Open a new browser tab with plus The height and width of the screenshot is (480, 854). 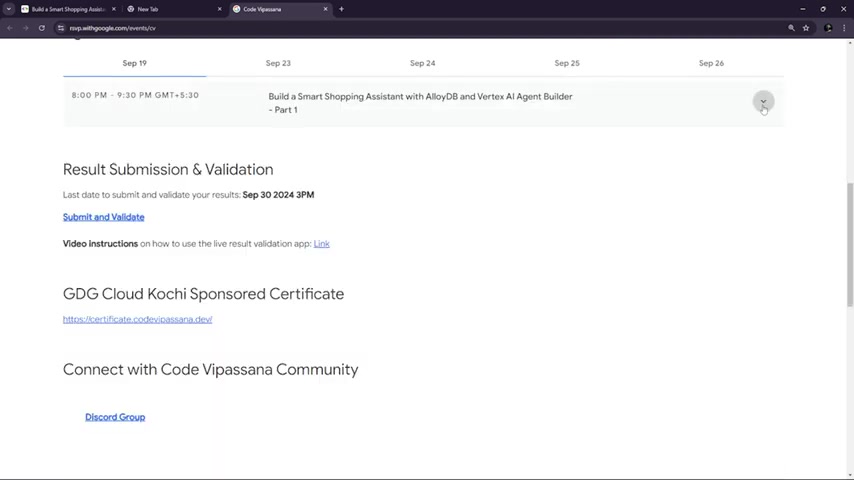click(341, 9)
